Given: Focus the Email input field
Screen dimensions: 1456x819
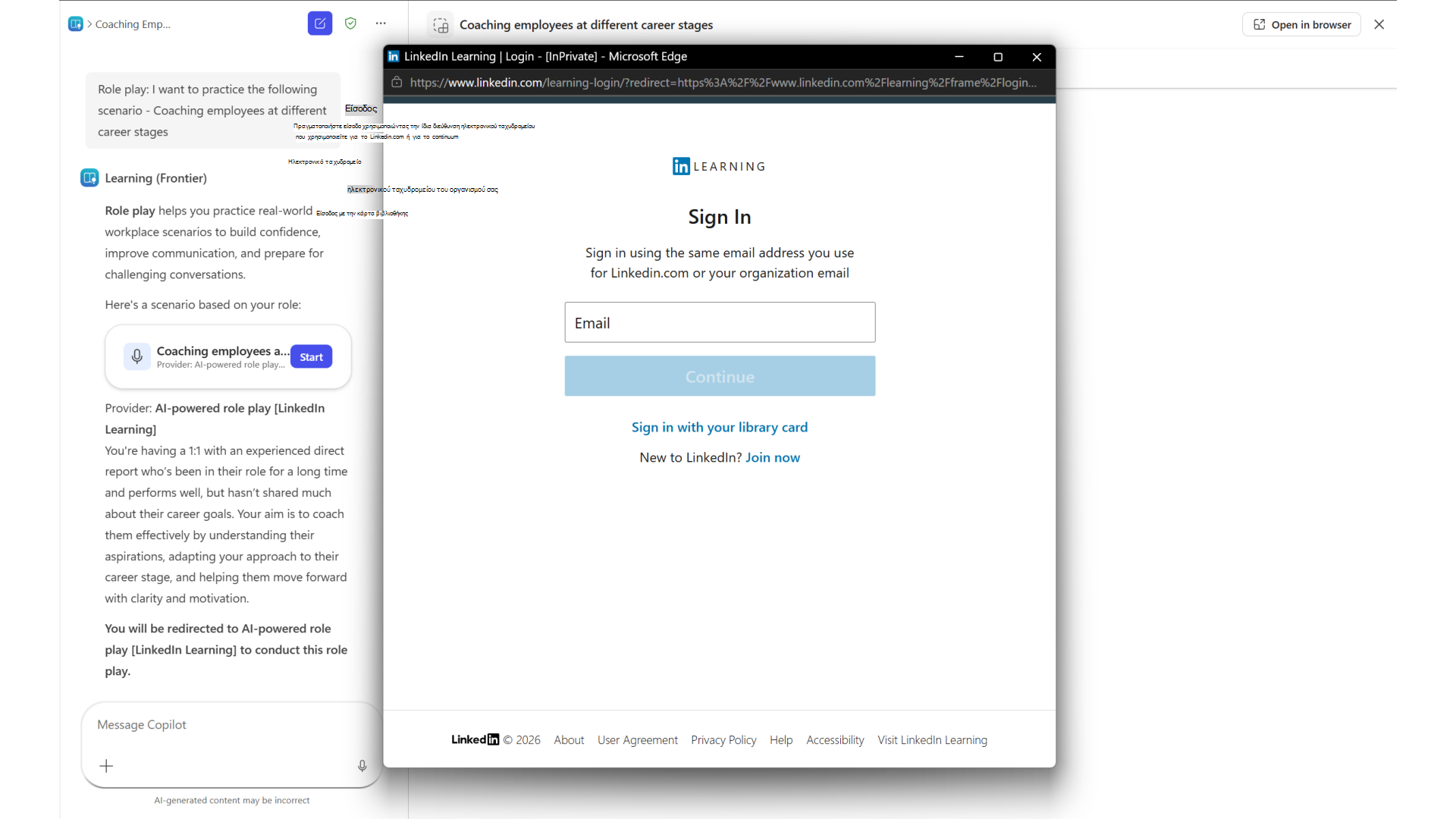Looking at the screenshot, I should click(x=720, y=322).
